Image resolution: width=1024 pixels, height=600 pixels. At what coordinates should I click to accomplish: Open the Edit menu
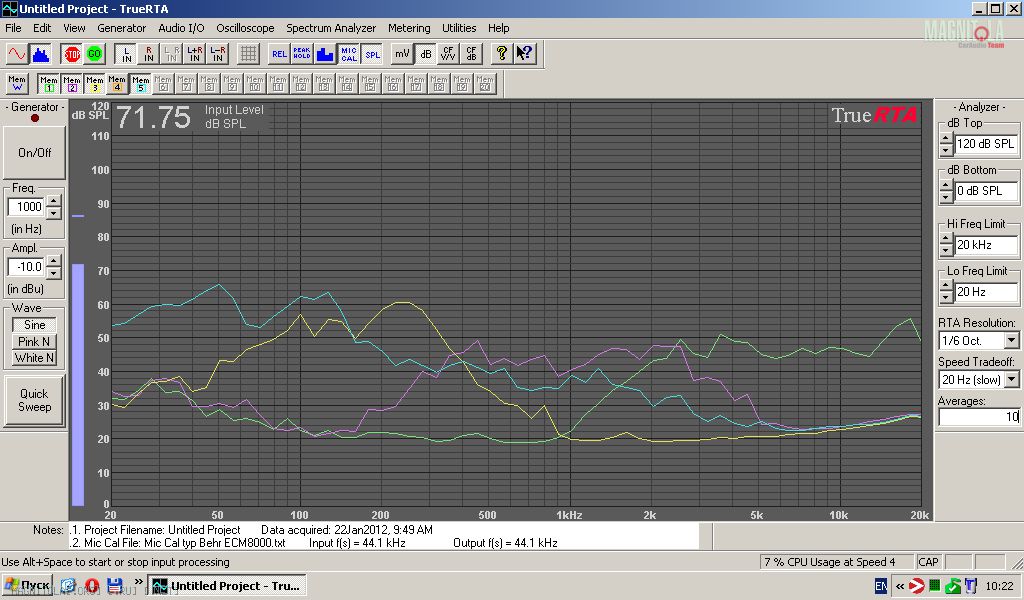pos(42,28)
